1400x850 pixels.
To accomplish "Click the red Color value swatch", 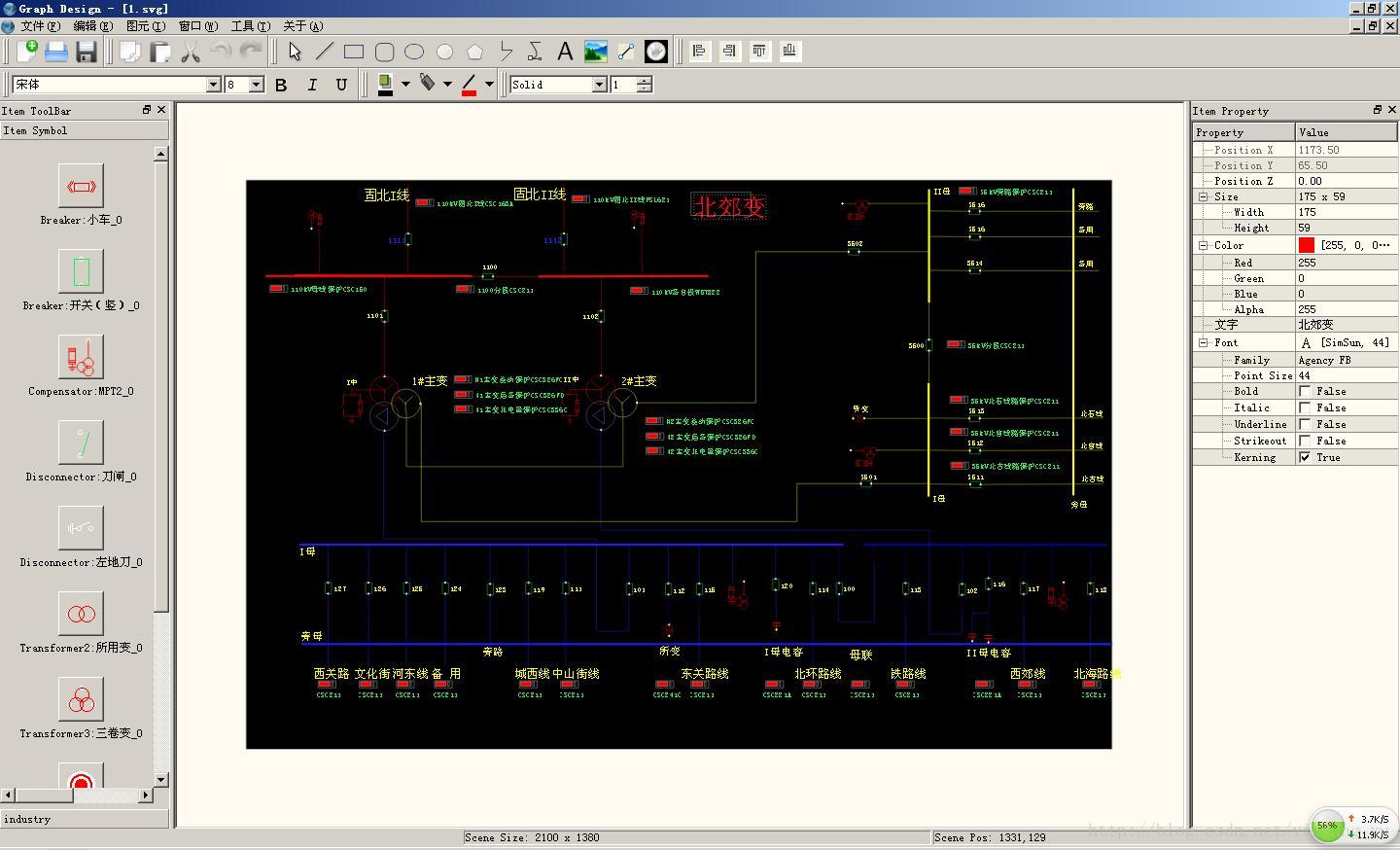I will click(x=1307, y=245).
